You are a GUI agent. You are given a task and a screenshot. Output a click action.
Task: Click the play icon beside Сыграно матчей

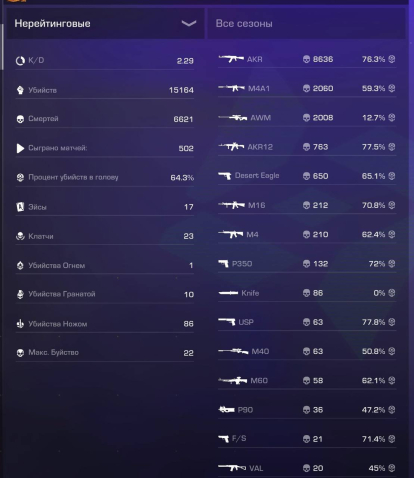(x=20, y=148)
